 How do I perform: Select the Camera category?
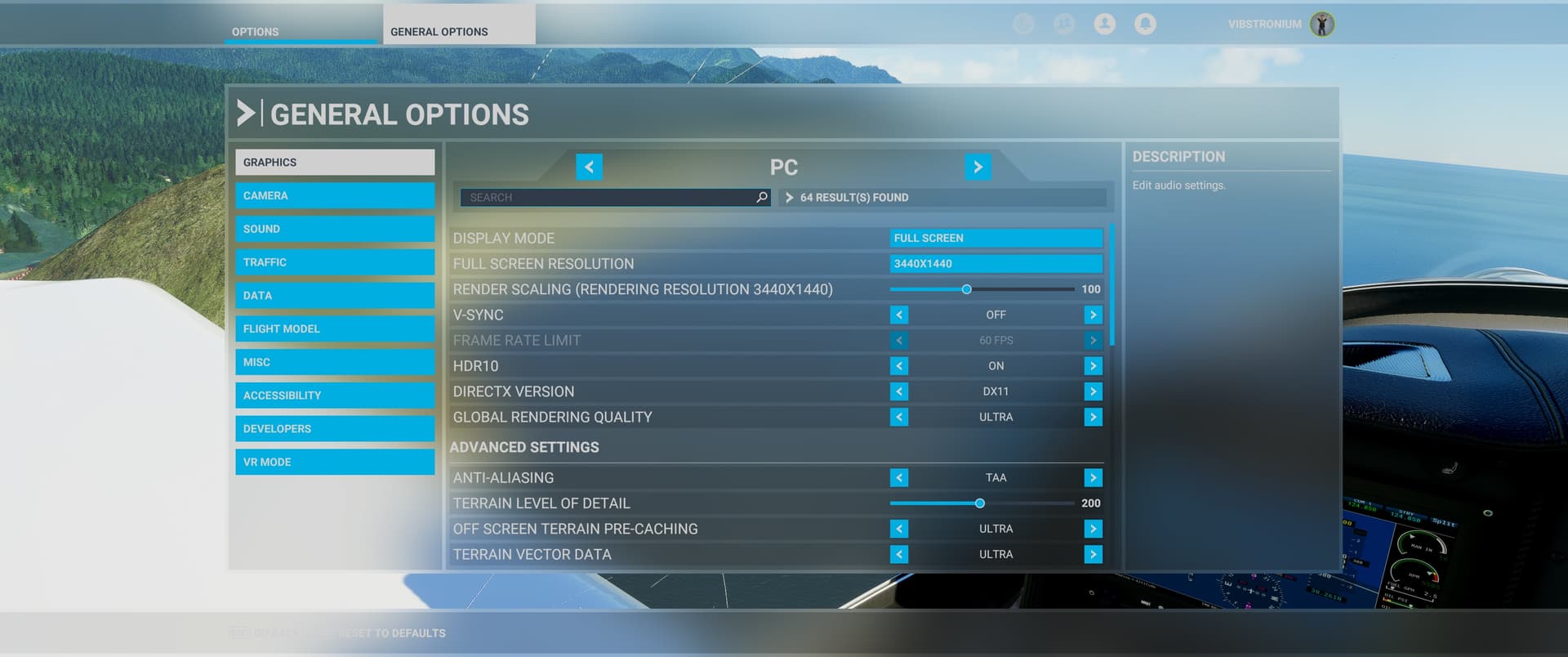pyautogui.click(x=335, y=195)
